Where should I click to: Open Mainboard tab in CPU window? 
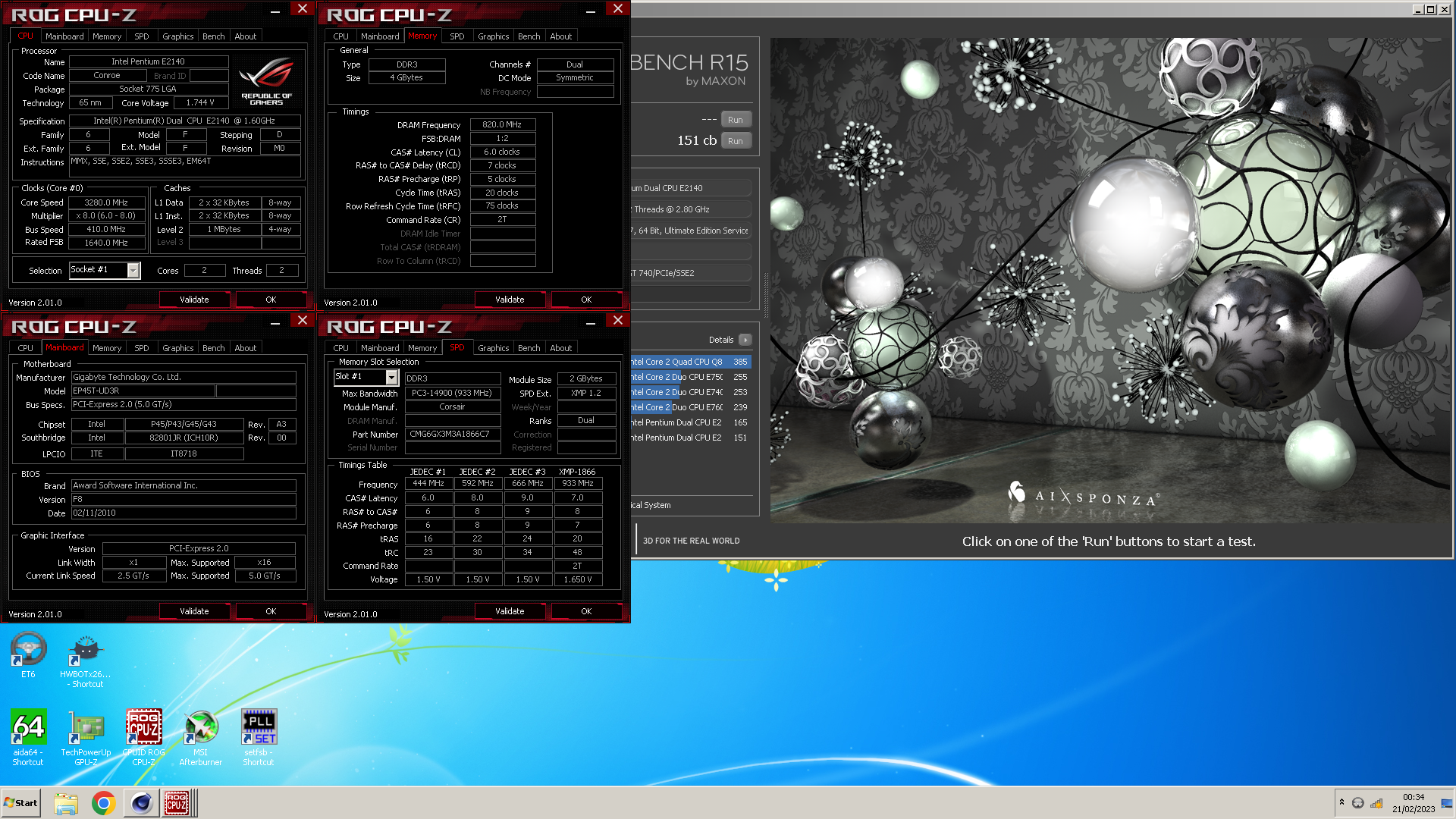64,36
